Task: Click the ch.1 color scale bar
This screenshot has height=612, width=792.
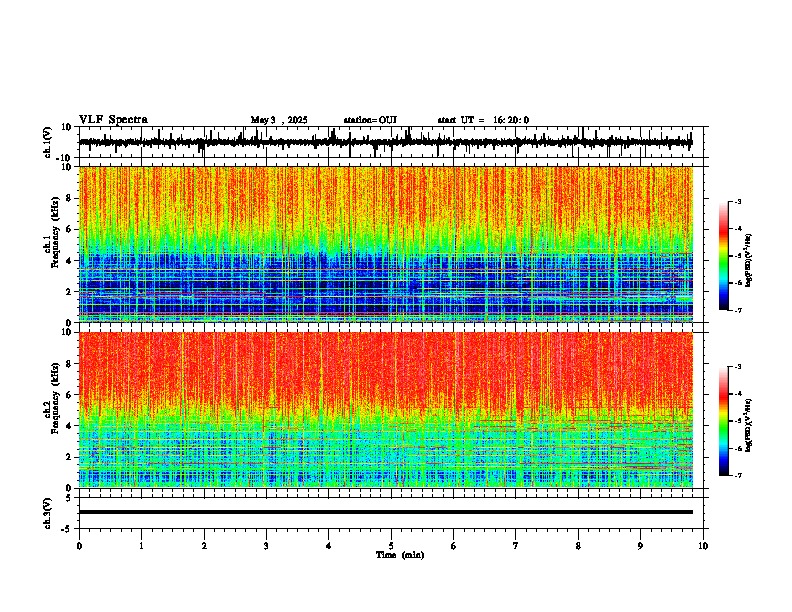Action: click(x=724, y=256)
